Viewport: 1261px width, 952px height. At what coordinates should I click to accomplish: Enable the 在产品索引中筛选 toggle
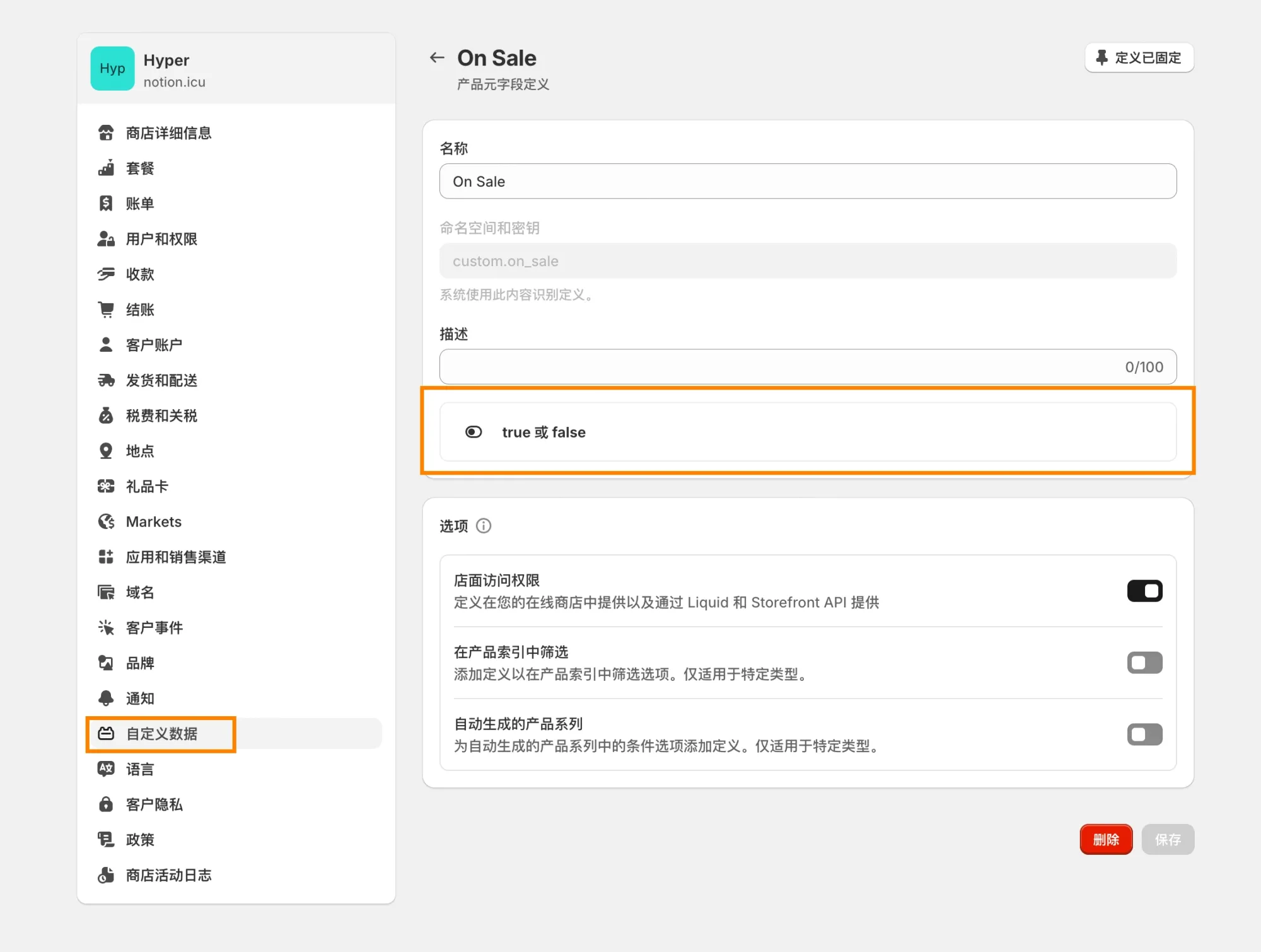pos(1144,663)
